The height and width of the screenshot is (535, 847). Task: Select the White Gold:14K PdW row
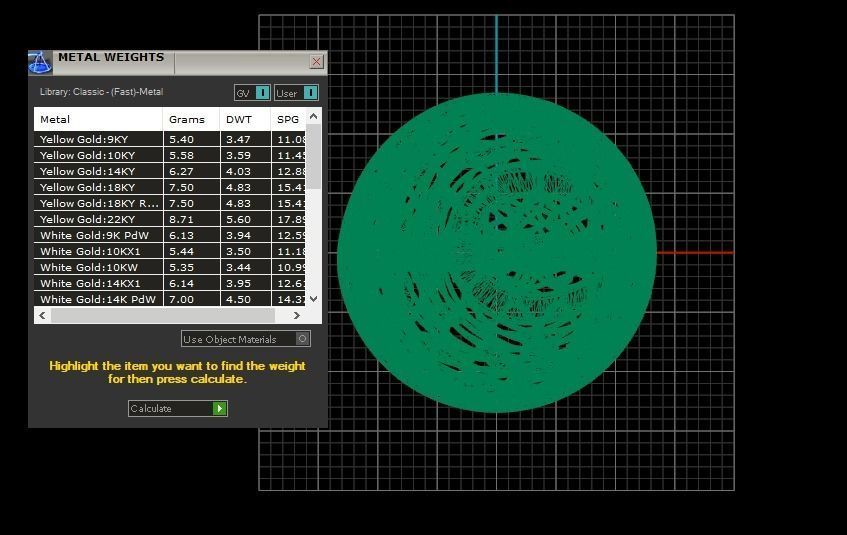[x=170, y=299]
